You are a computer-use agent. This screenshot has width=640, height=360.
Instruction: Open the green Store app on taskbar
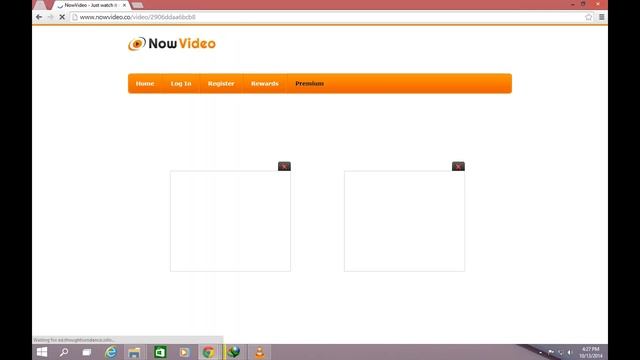pos(160,352)
